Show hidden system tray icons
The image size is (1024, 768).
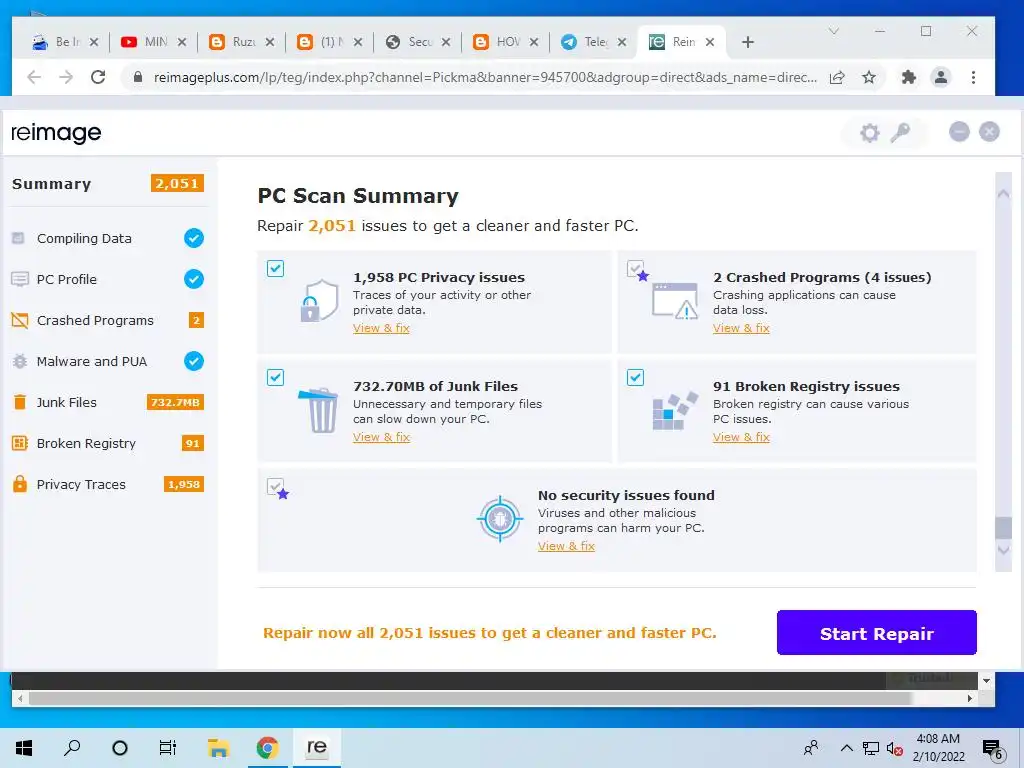tap(846, 748)
